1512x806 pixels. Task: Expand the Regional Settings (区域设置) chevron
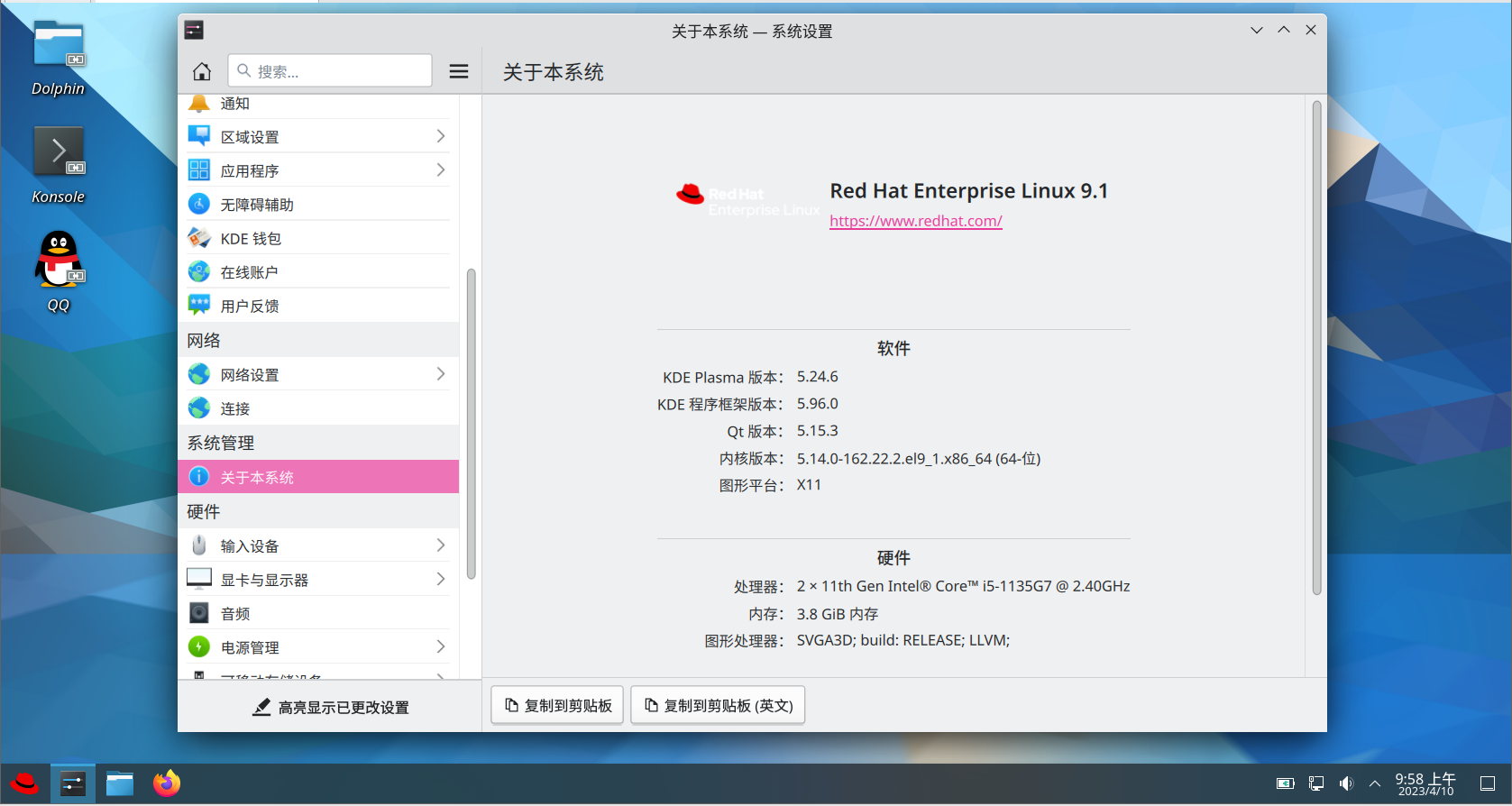[x=440, y=136]
